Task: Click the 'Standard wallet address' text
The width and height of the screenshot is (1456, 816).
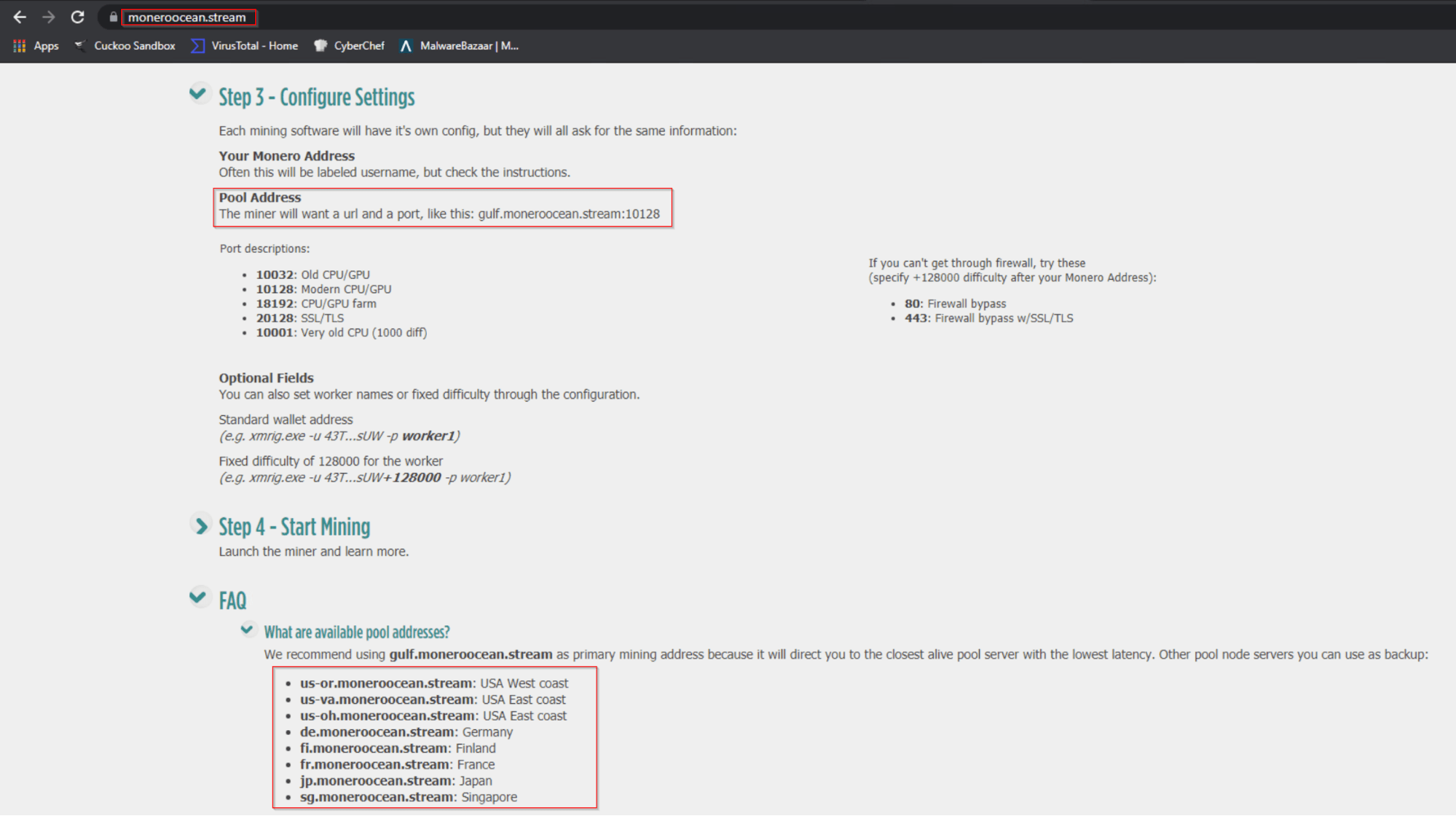Action: [x=286, y=420]
